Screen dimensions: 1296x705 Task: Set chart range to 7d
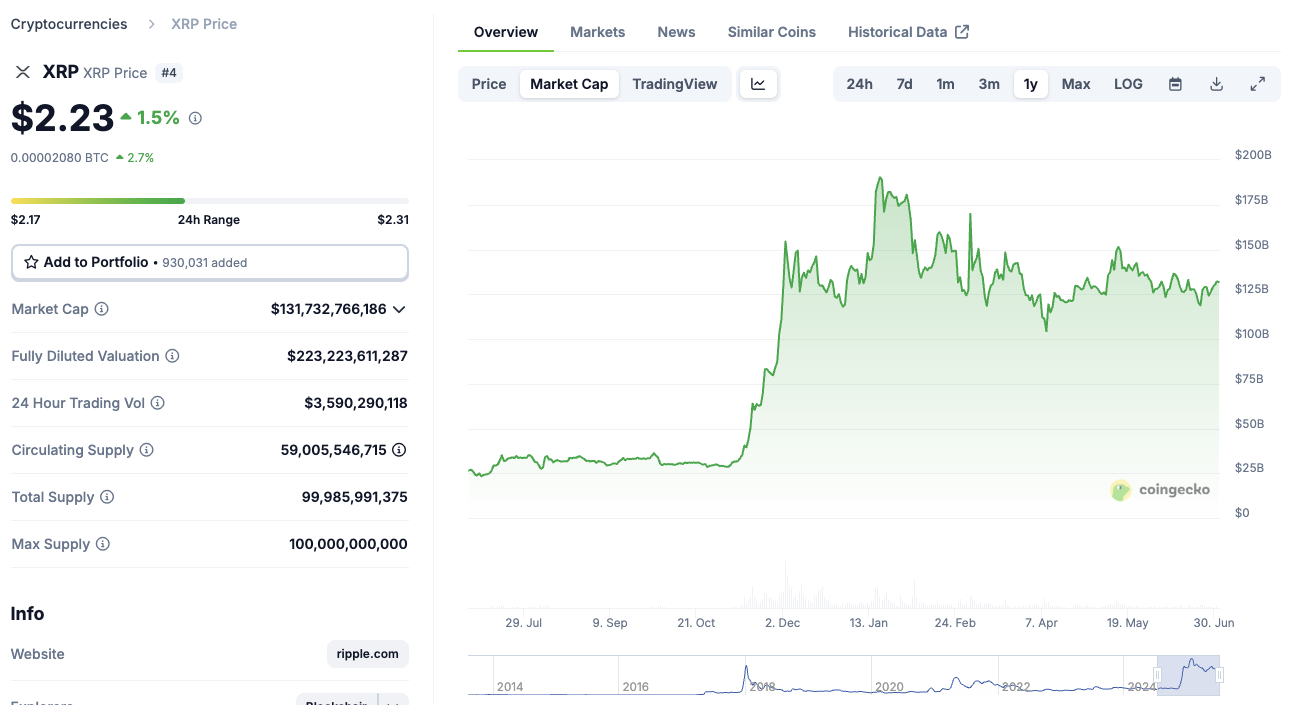point(904,84)
